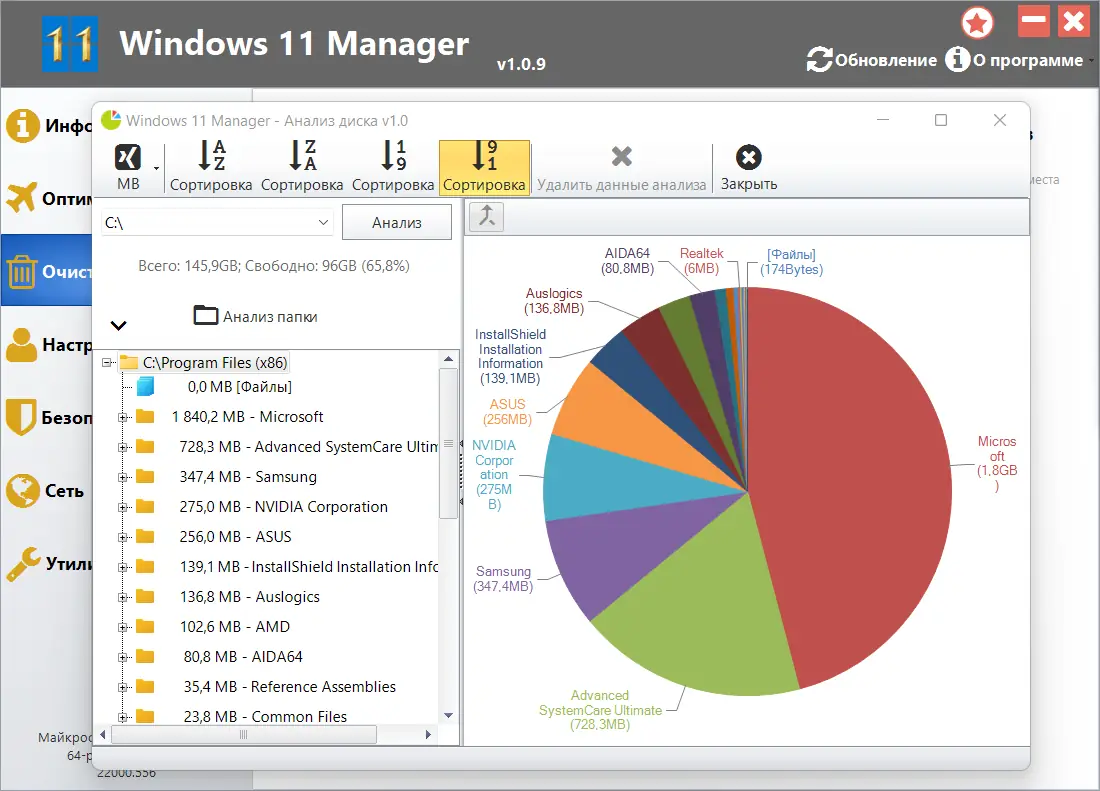Select 256,0 MB - ASUS row
Image resolution: width=1100 pixels, height=791 pixels.
pyautogui.click(x=235, y=536)
